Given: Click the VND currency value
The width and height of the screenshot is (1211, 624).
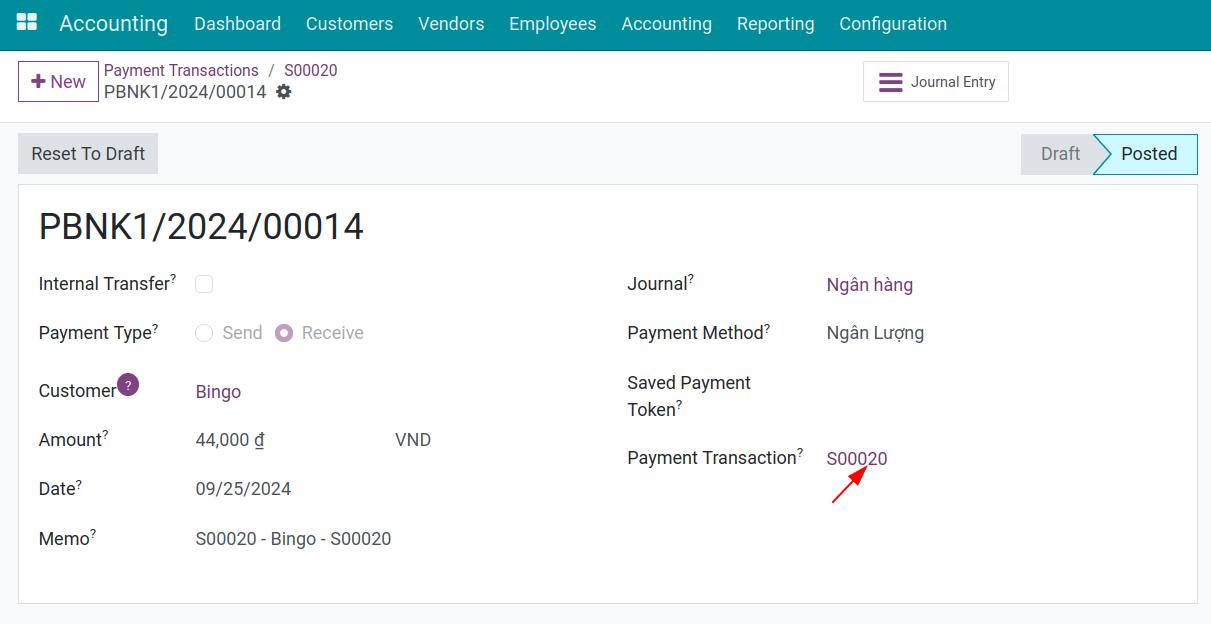Looking at the screenshot, I should coord(413,440).
